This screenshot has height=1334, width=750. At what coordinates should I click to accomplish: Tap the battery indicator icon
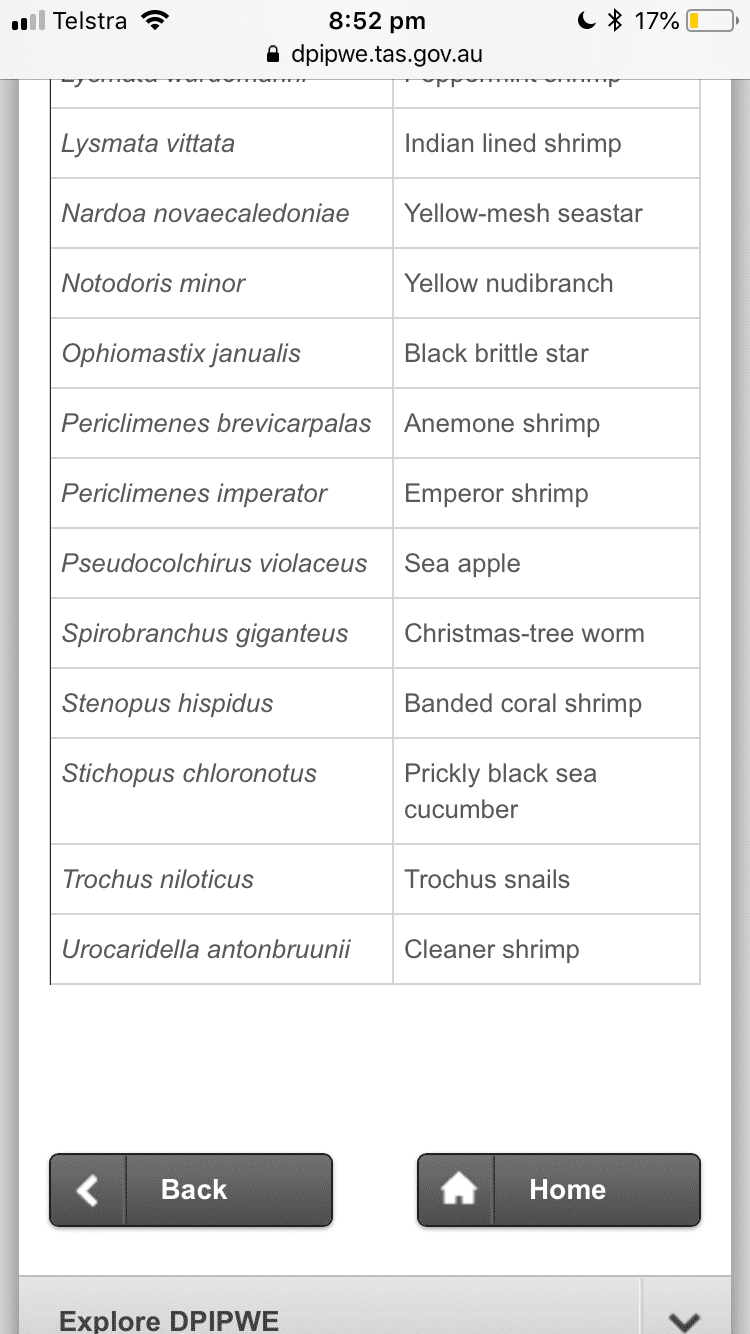point(713,21)
